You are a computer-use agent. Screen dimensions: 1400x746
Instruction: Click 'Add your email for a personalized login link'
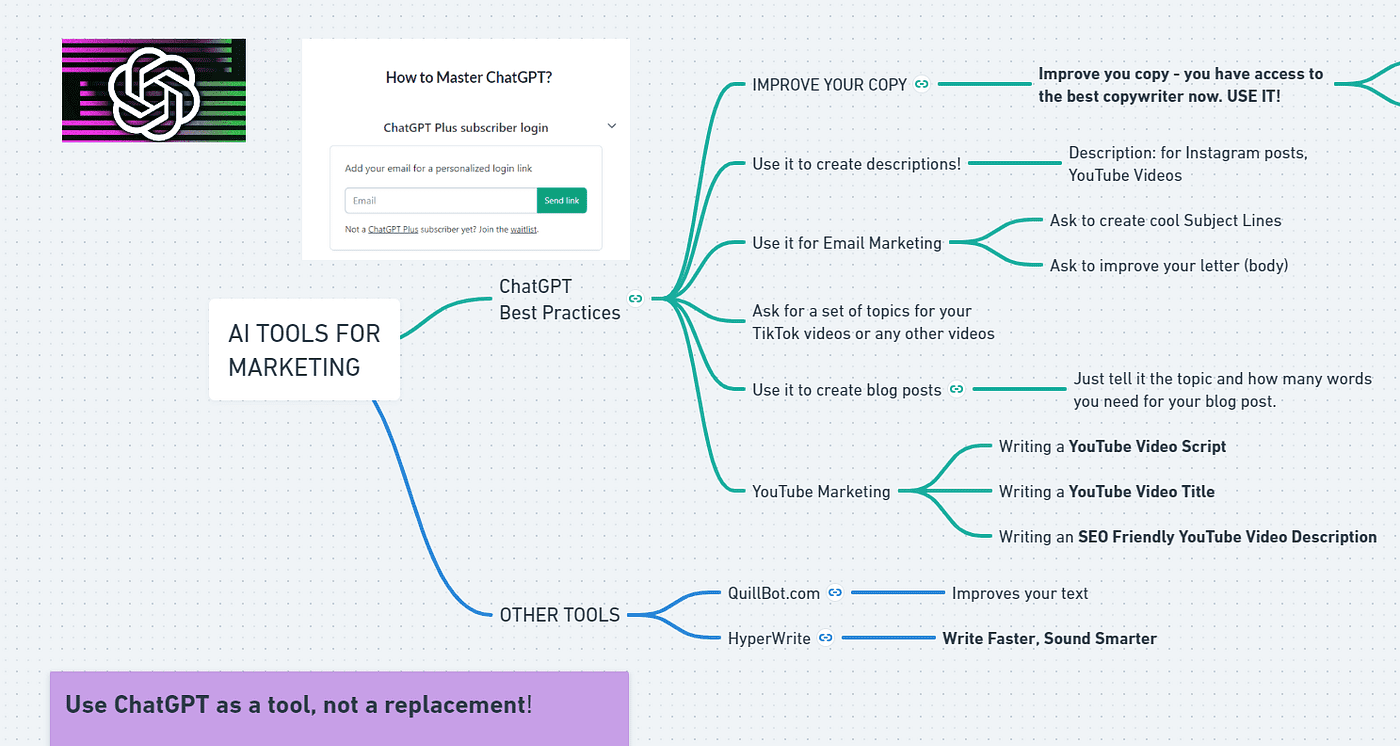point(438,168)
